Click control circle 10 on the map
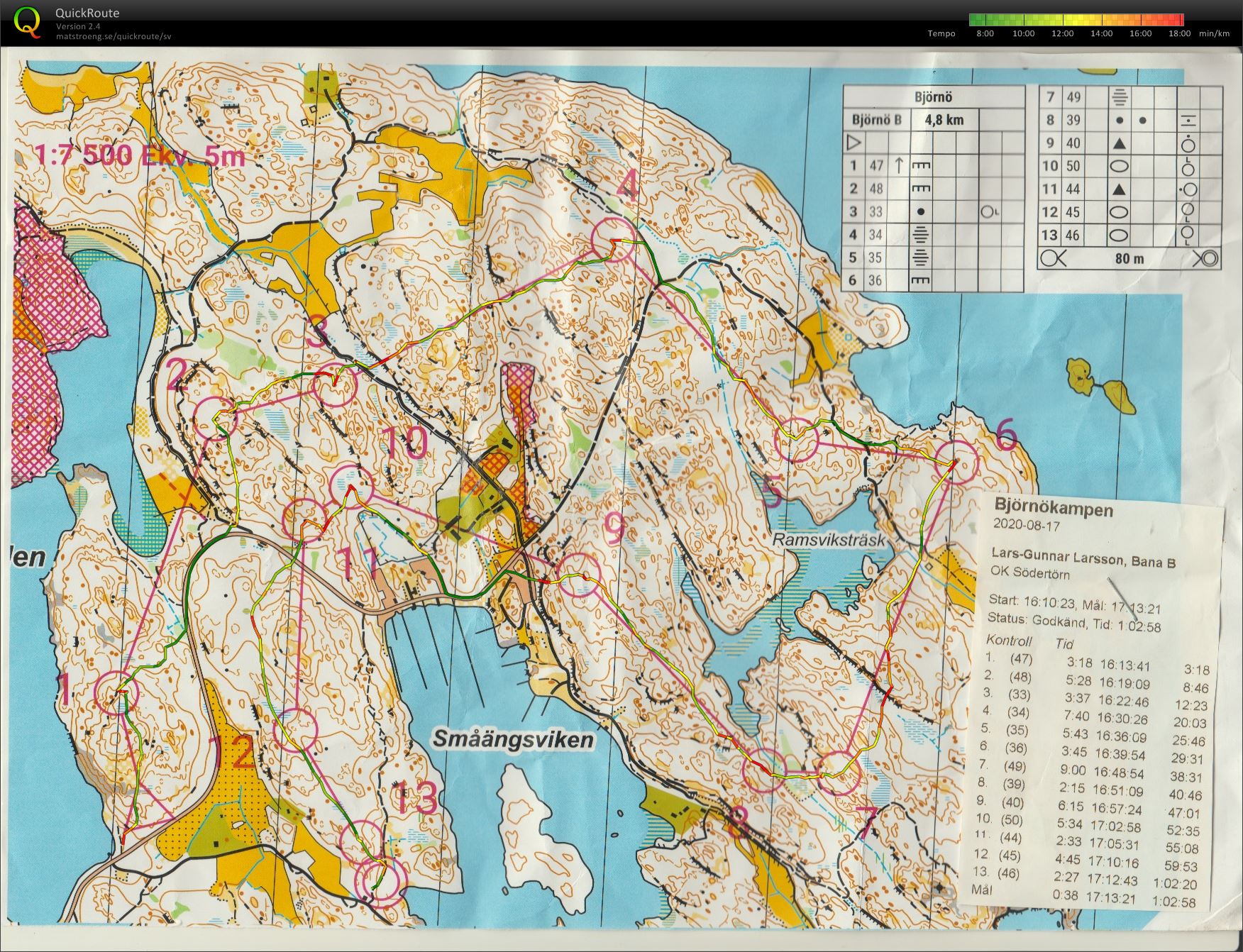 (352, 486)
